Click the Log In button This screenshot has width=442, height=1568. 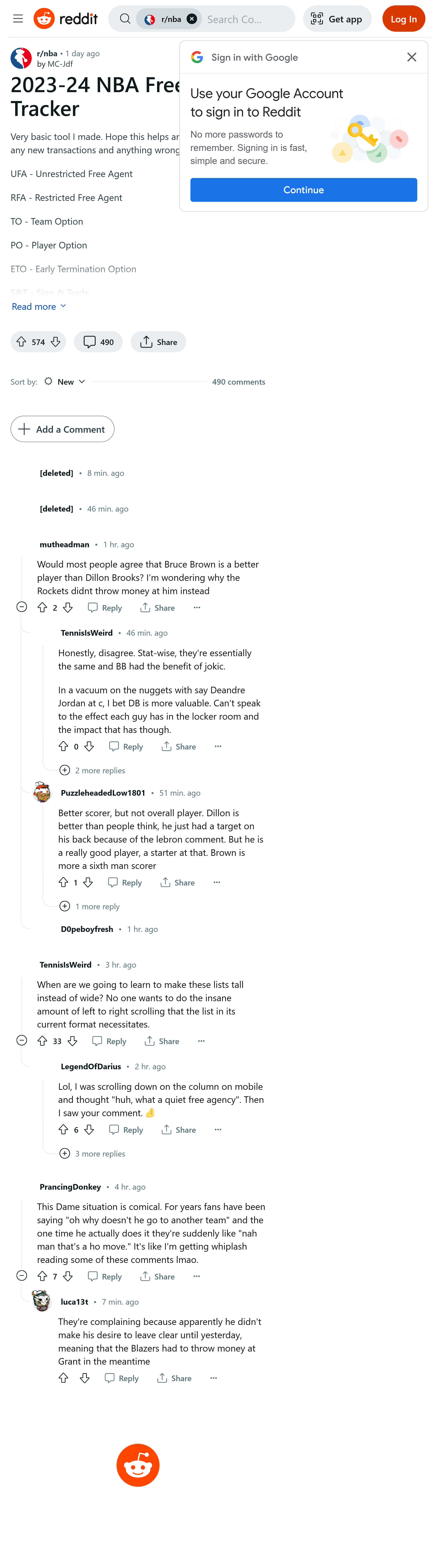pos(403,19)
